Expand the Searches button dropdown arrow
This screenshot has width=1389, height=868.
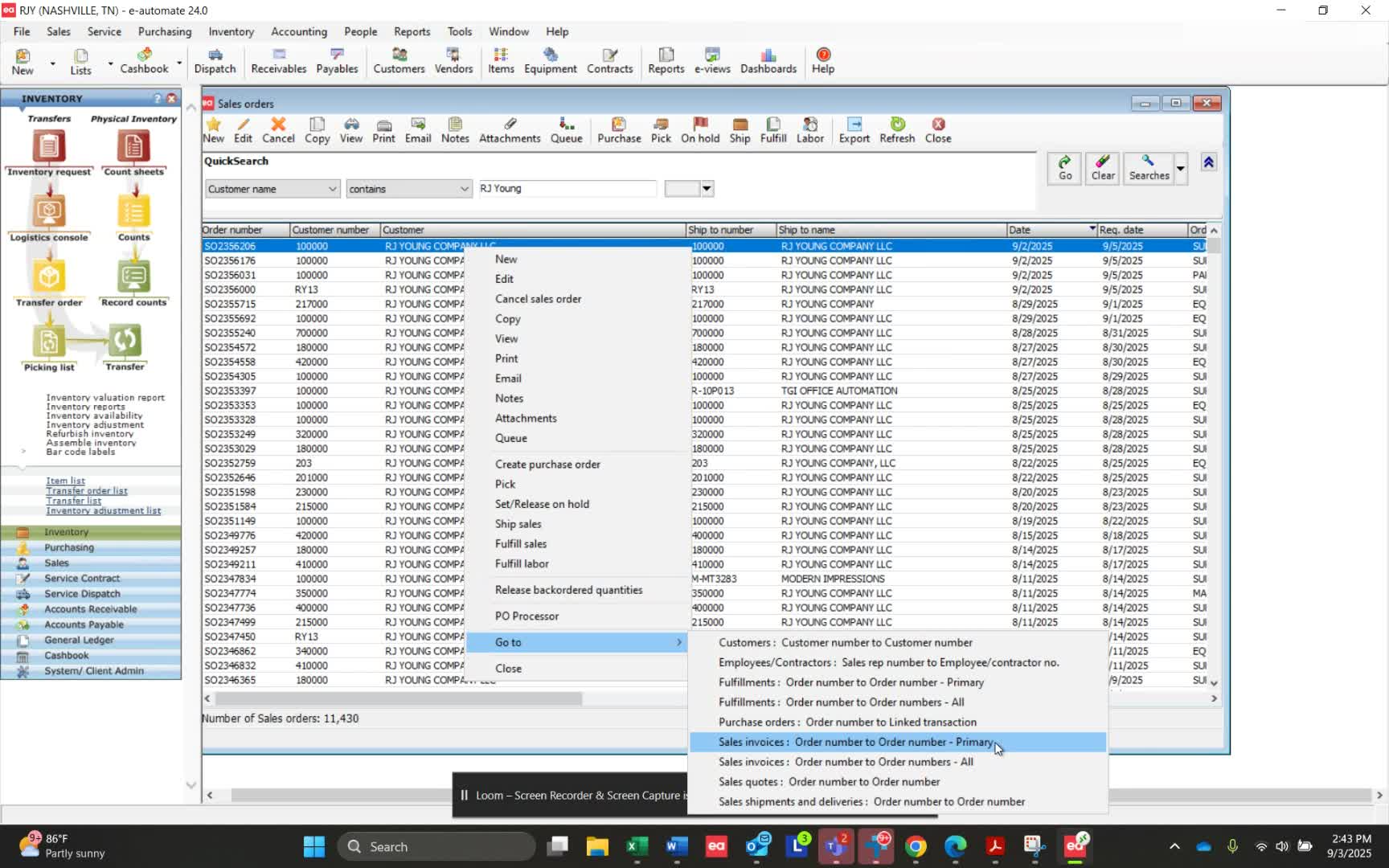point(1180,169)
